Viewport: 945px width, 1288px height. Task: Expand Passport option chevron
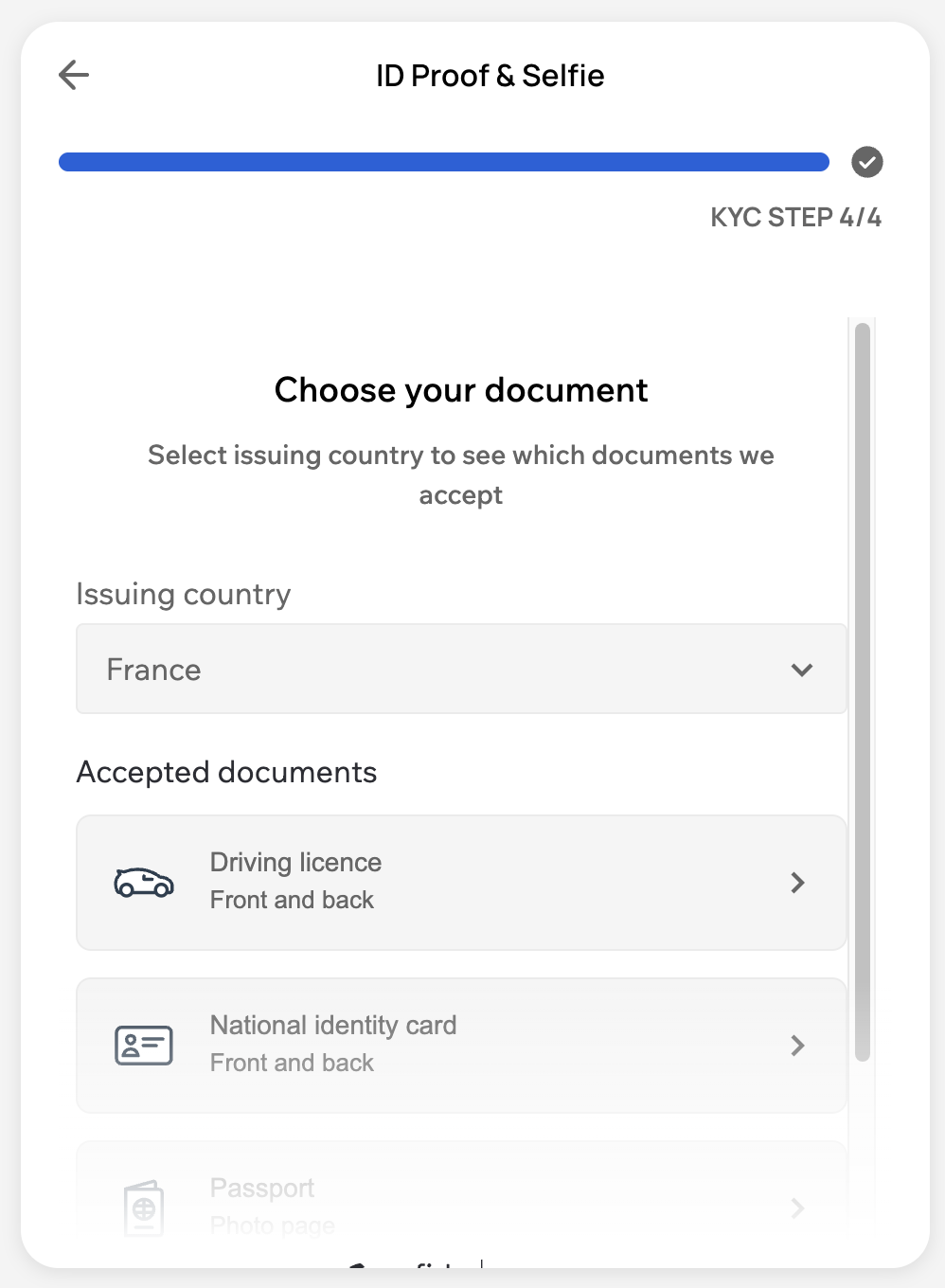[797, 1207]
